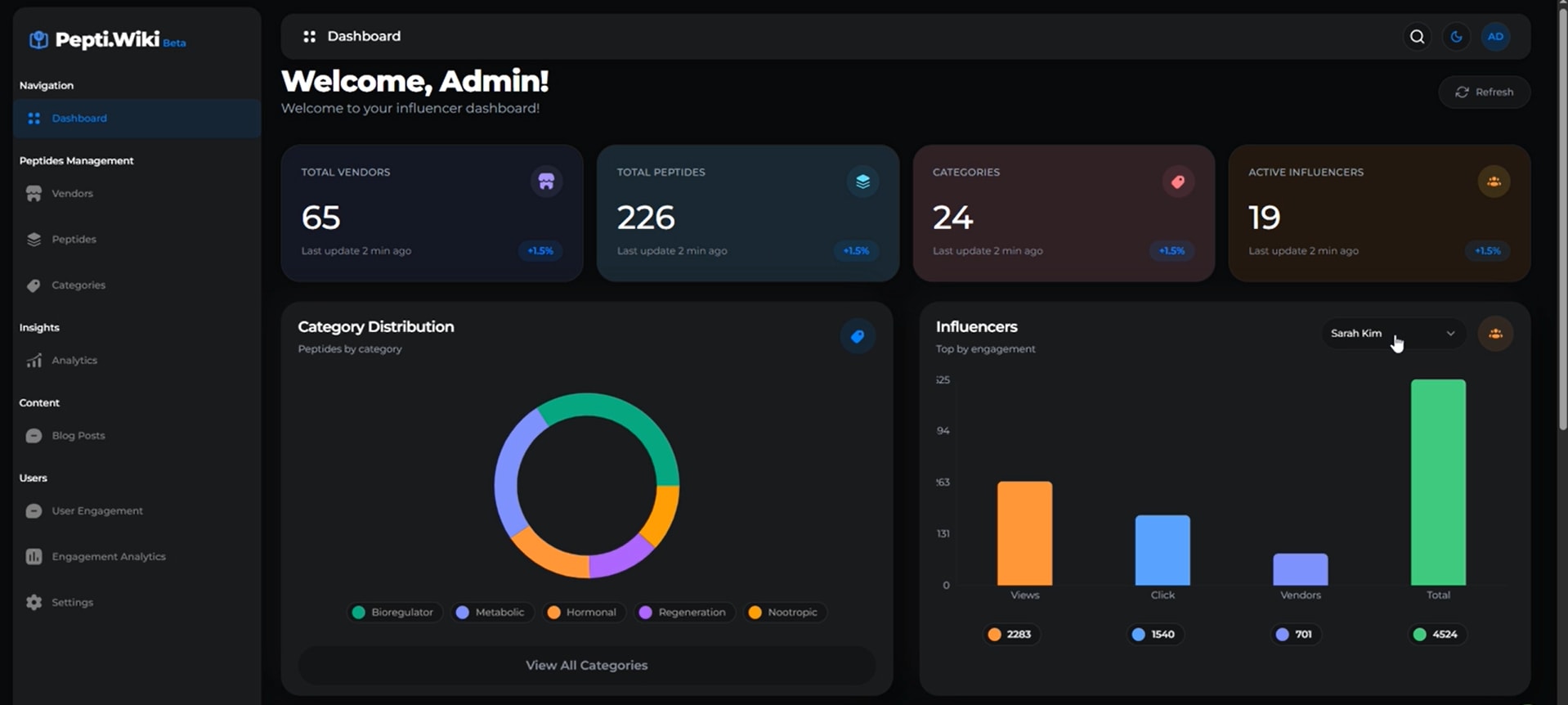Click the green Total 4524 legend chip
Image resolution: width=1568 pixels, height=705 pixels.
click(x=1438, y=635)
